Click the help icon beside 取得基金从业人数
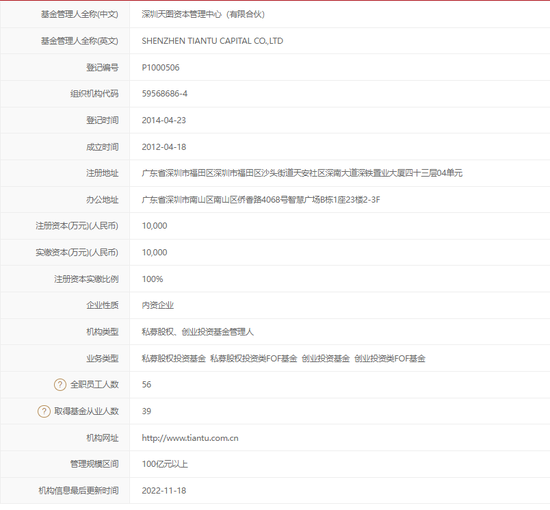The height and width of the screenshot is (510, 550). pyautogui.click(x=44, y=411)
